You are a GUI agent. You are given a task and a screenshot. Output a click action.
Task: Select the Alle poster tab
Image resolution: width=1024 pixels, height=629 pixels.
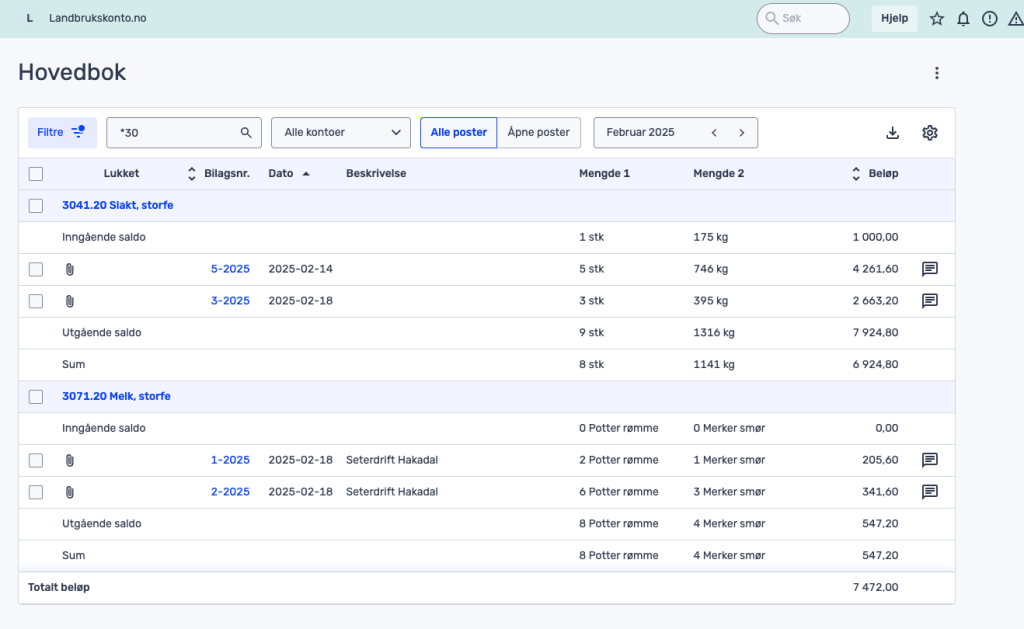[x=458, y=133]
